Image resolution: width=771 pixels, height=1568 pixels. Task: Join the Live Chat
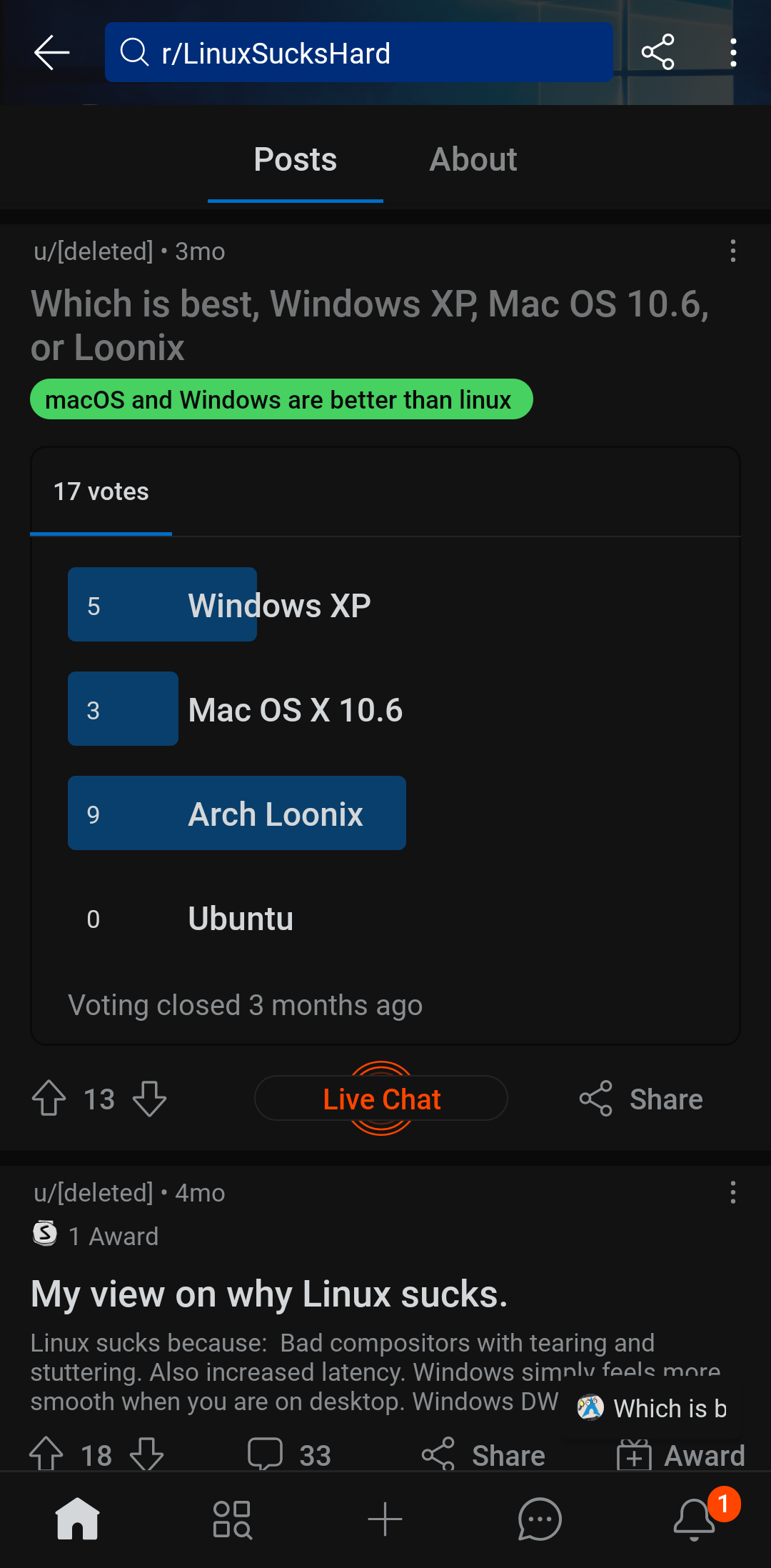pyautogui.click(x=381, y=1099)
